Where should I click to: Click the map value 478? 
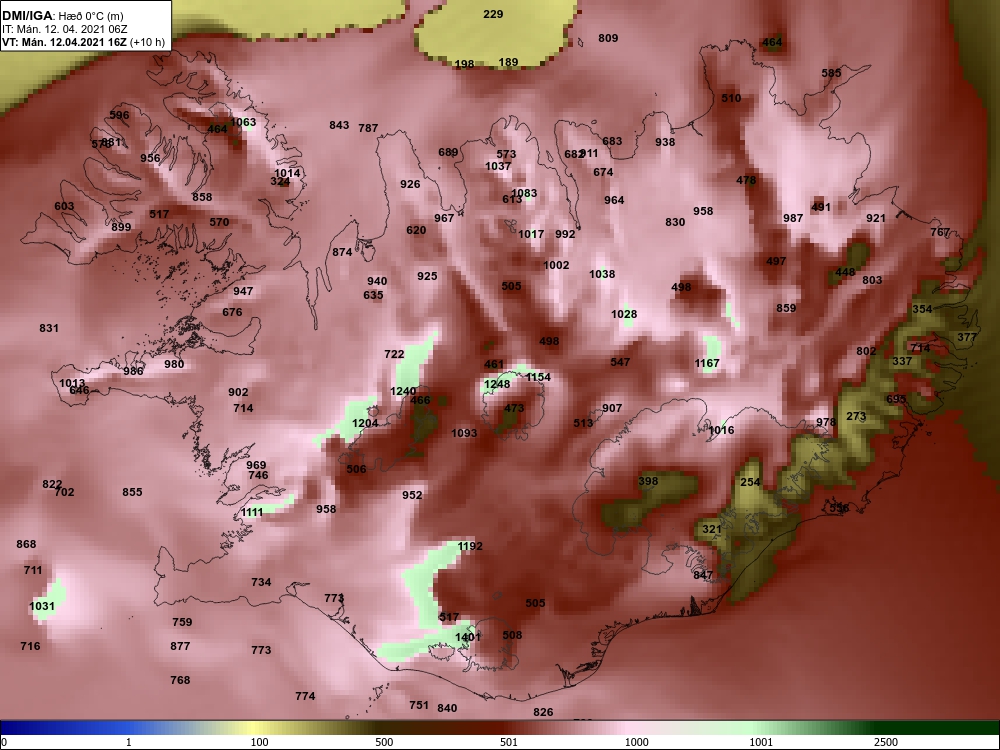click(746, 180)
